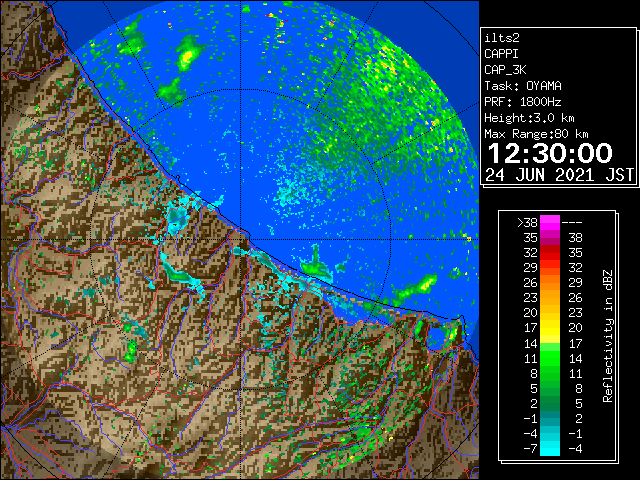Click the "Max Range:80 km" line

[536, 134]
